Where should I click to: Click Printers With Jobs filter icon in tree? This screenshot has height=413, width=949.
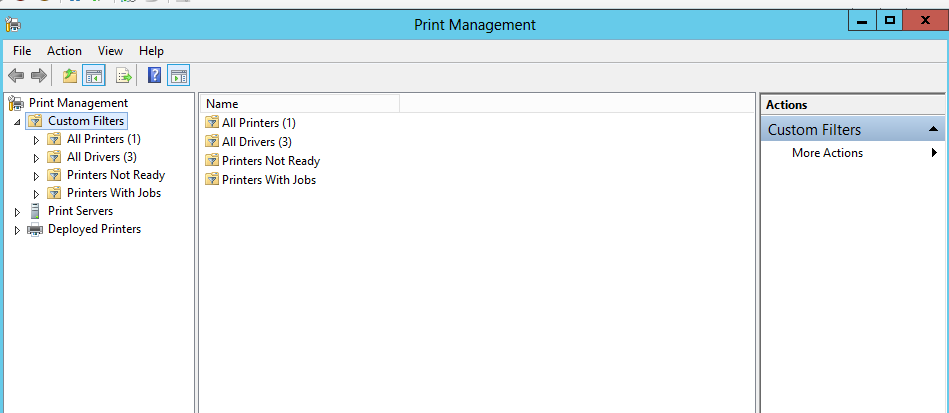point(54,194)
